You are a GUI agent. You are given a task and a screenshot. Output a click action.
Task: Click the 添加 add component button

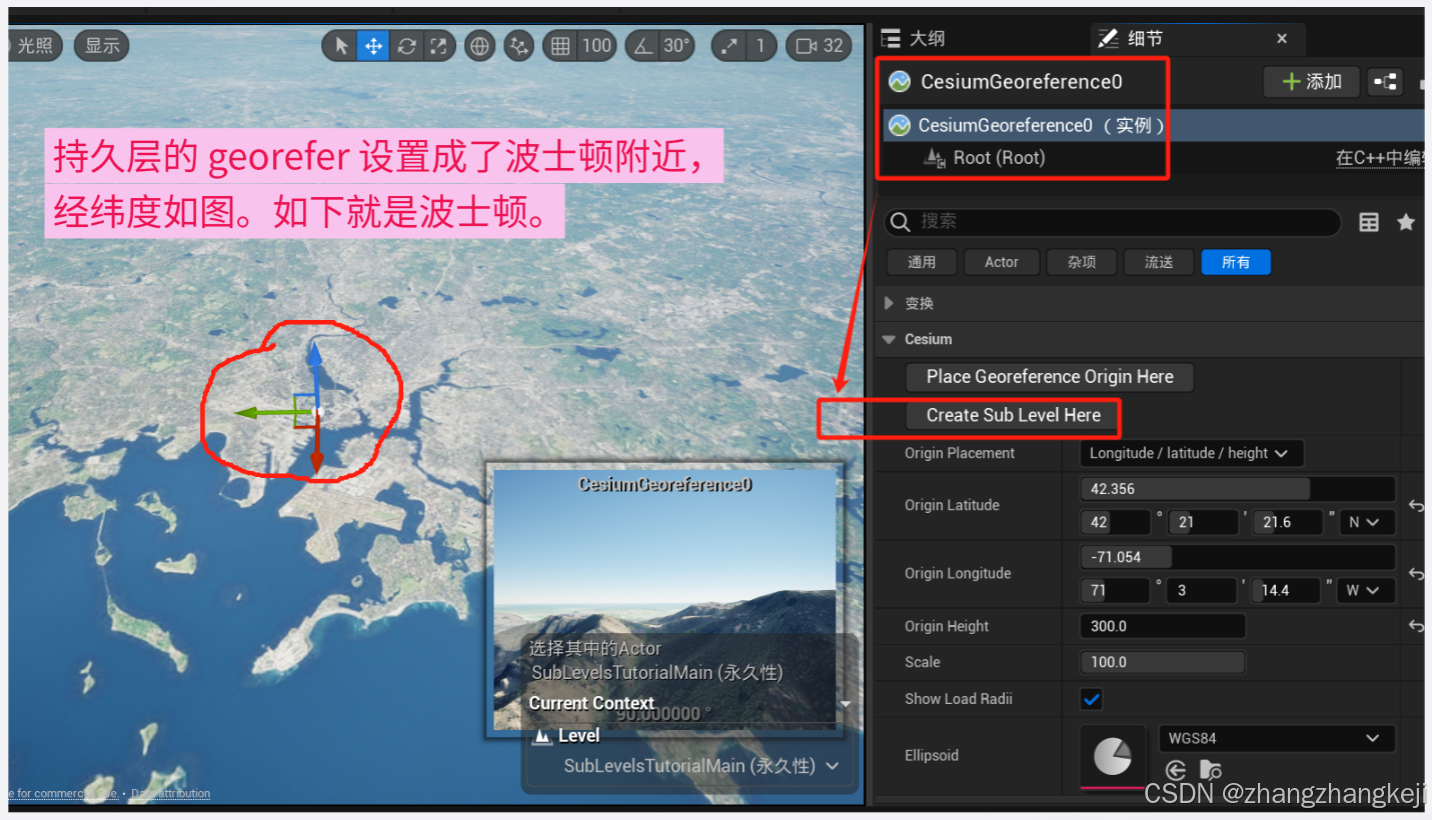[1311, 82]
